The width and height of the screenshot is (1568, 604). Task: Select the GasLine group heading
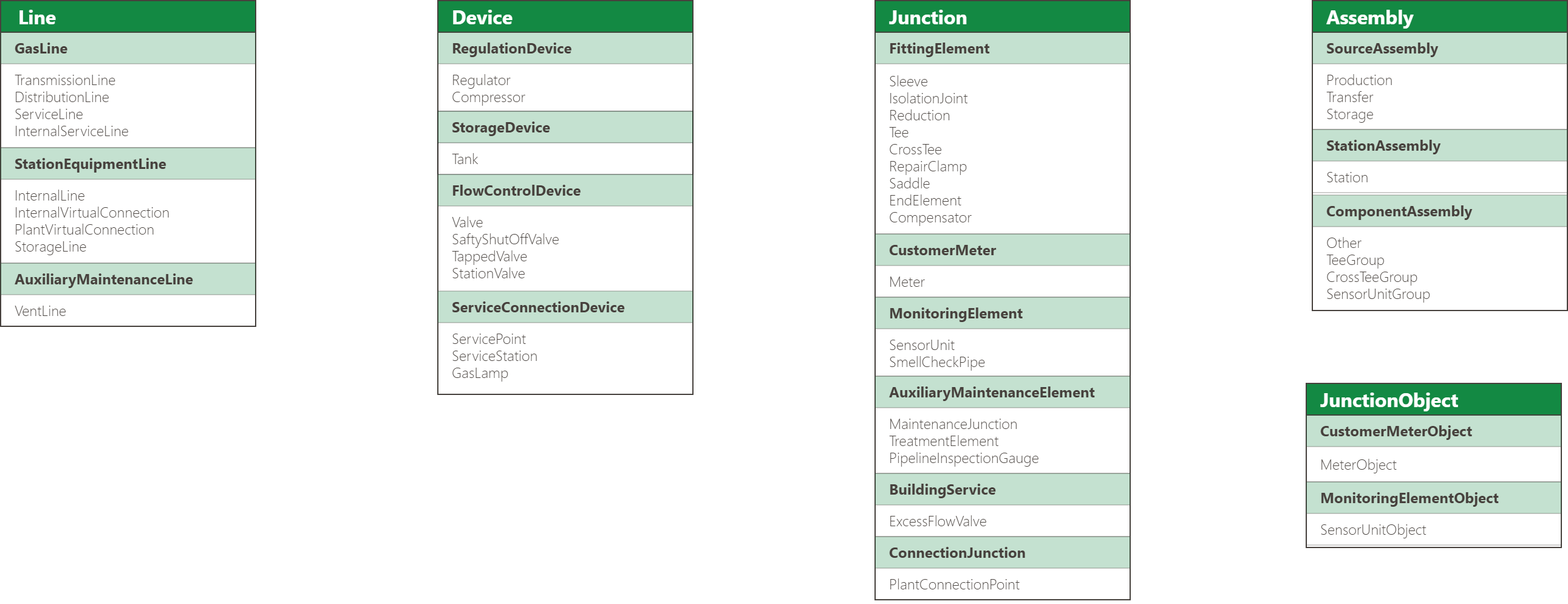pyautogui.click(x=41, y=49)
